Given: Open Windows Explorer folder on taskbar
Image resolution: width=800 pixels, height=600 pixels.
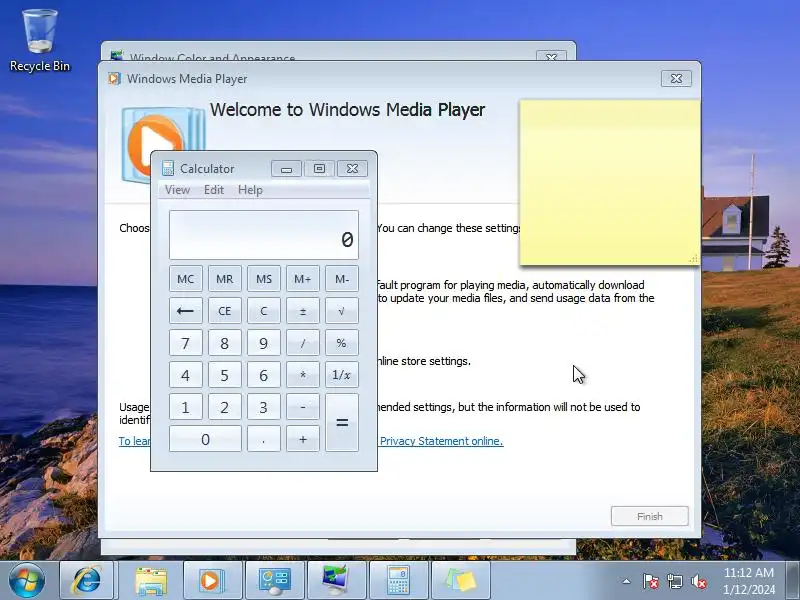Looking at the screenshot, I should click(151, 581).
